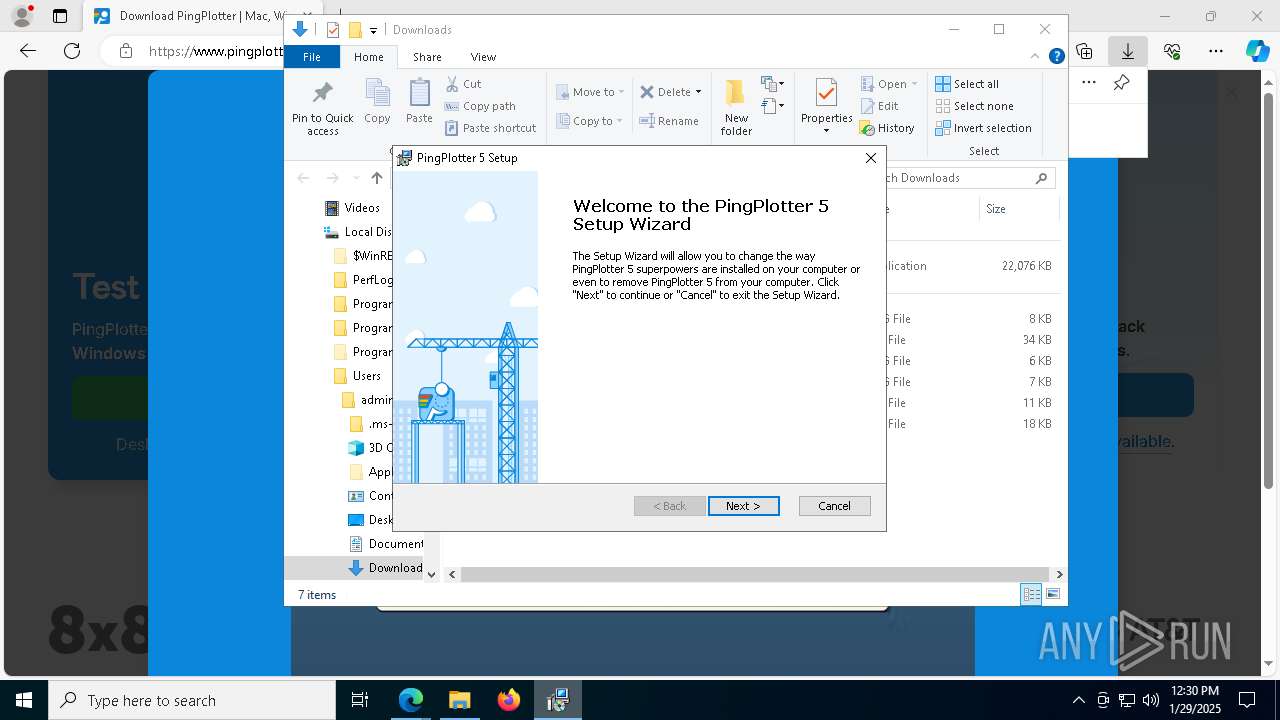1280x720 pixels.
Task: Click Next in PingPlotter setup wizard
Action: [x=743, y=506]
